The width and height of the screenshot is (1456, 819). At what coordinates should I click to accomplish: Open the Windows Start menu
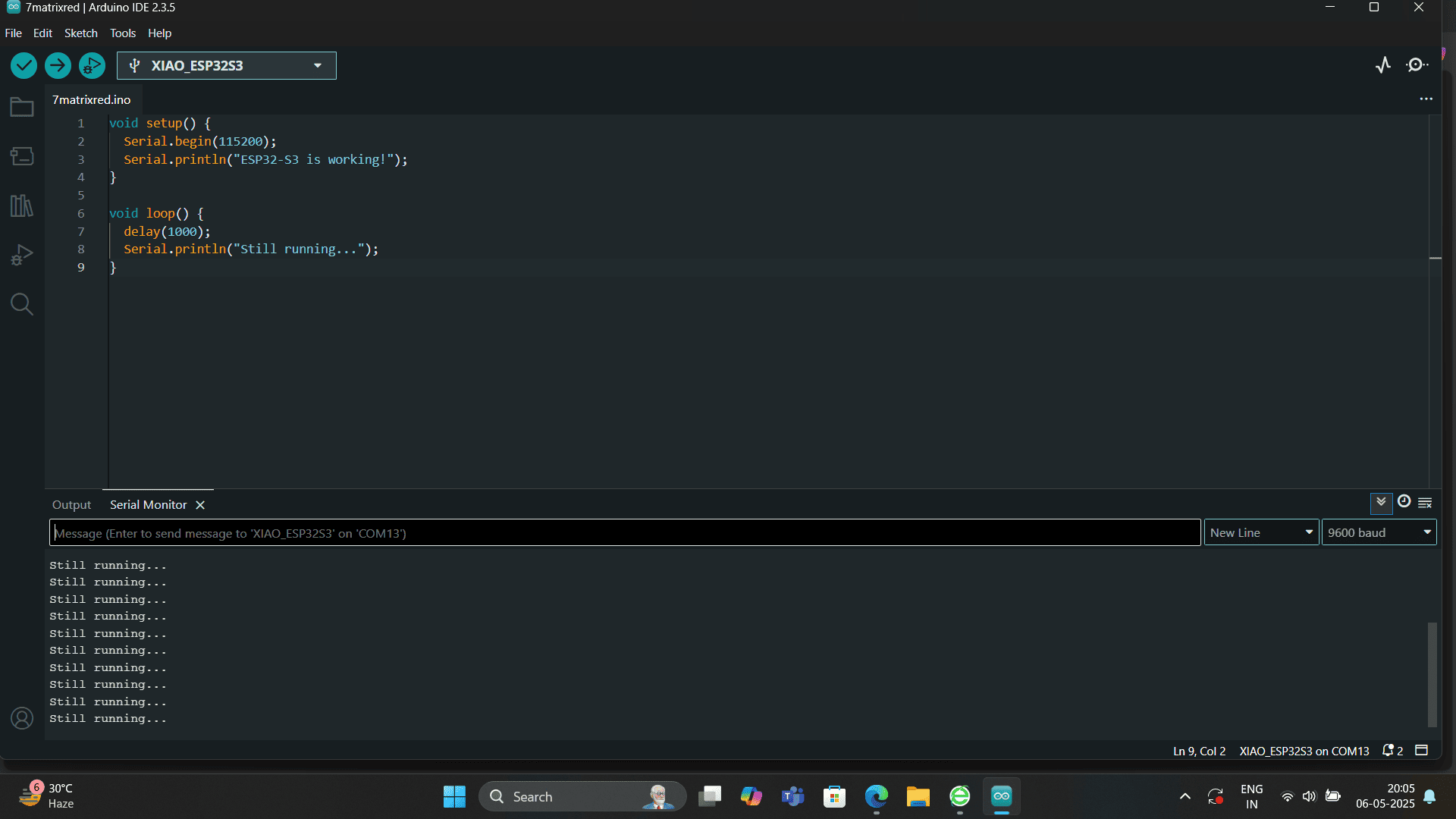click(x=454, y=796)
